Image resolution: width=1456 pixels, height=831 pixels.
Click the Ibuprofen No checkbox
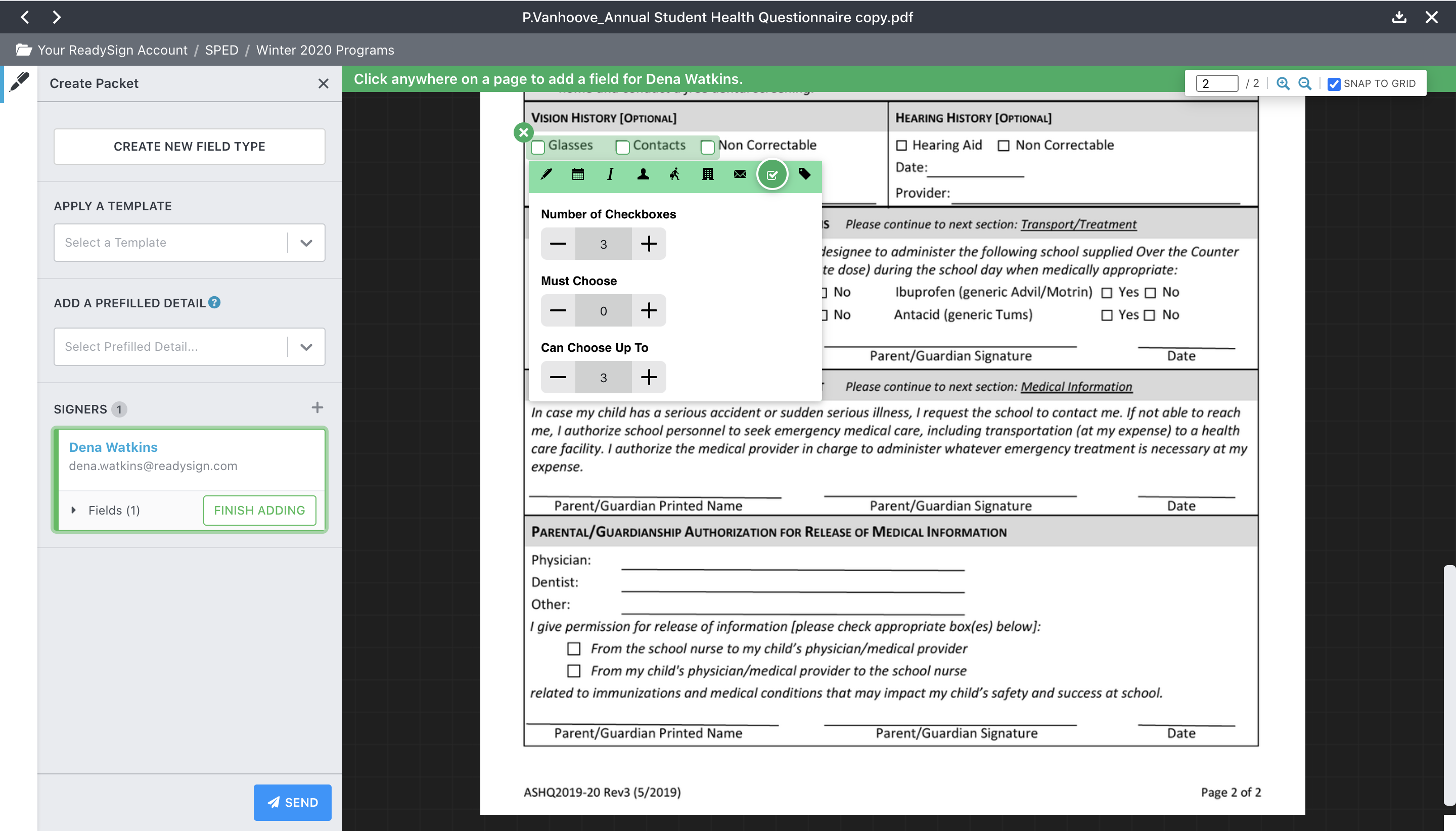(x=1150, y=293)
